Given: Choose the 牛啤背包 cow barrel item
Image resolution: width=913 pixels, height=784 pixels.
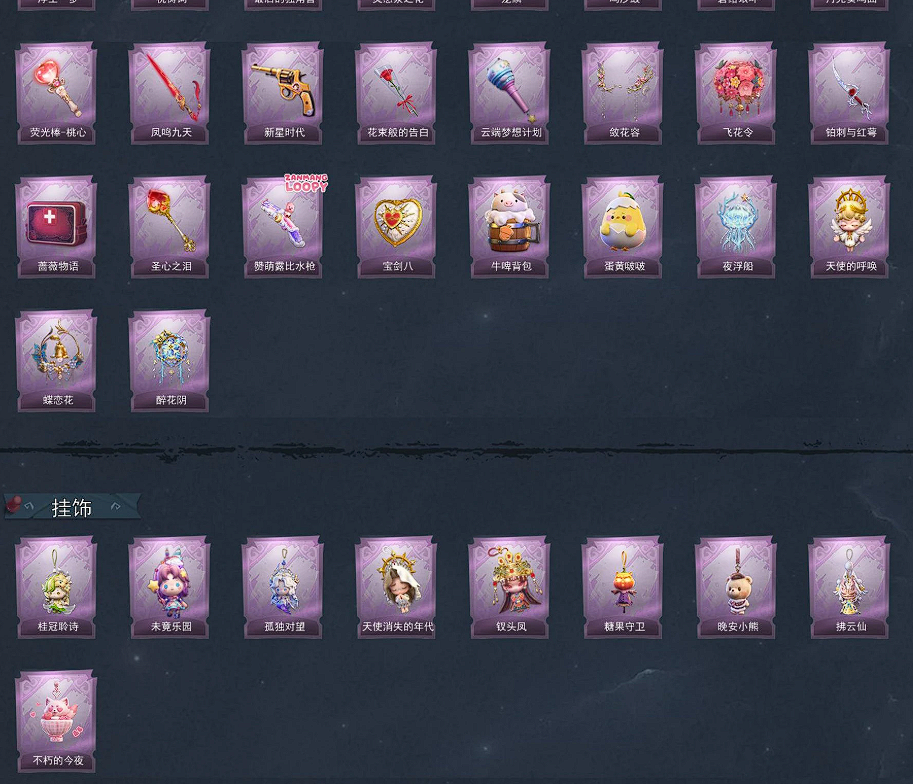Looking at the screenshot, I should click(x=509, y=227).
